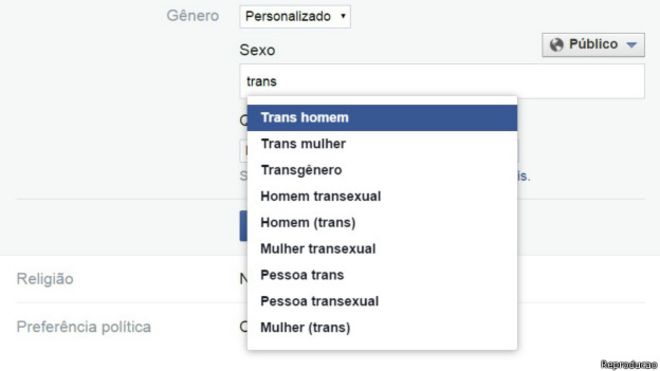This screenshot has height=371, width=660.
Task: Click the globe icon on the Público button
Action: coord(556,45)
